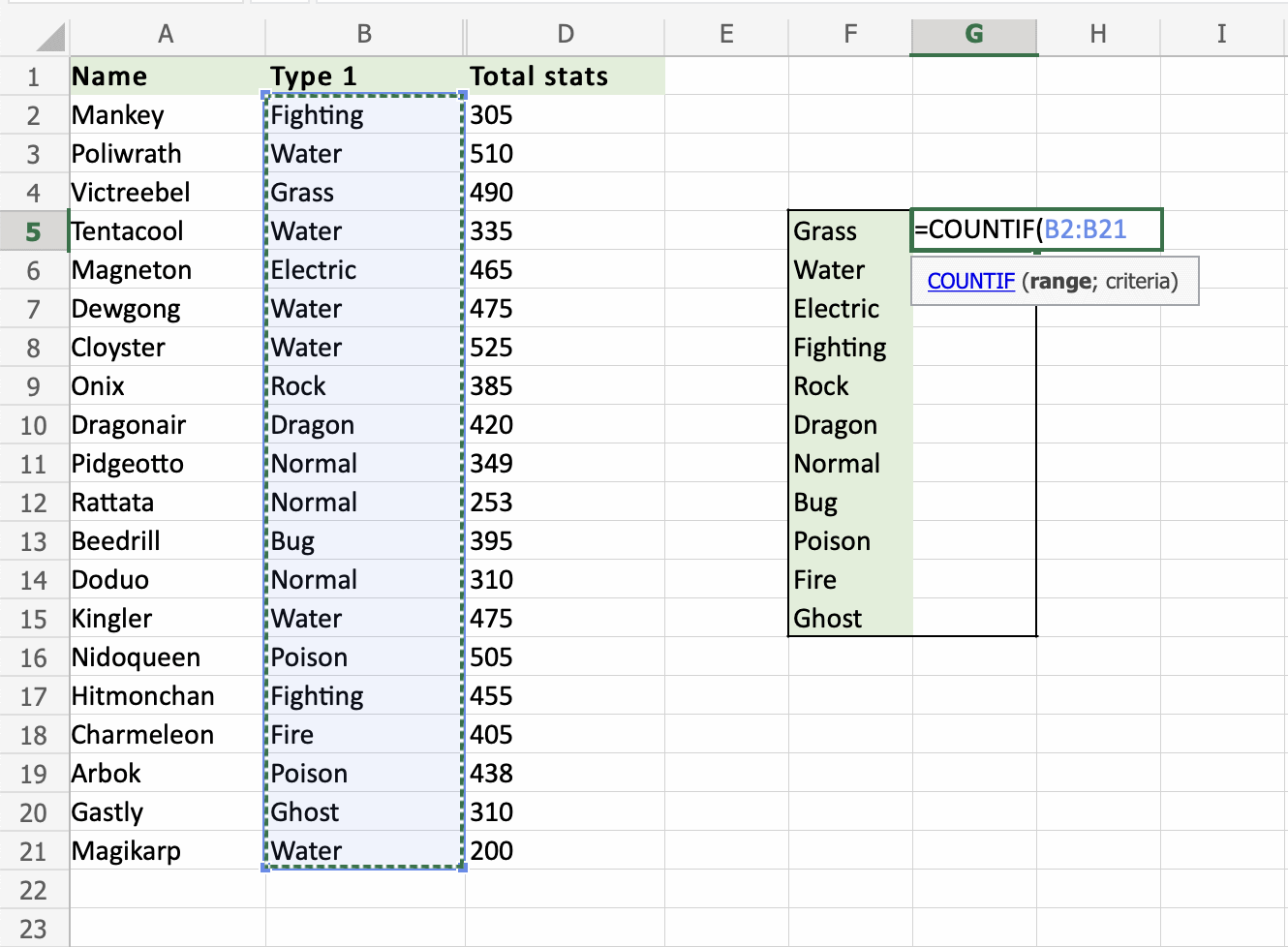
Task: Click the select-all corner triangle
Action: [49, 37]
